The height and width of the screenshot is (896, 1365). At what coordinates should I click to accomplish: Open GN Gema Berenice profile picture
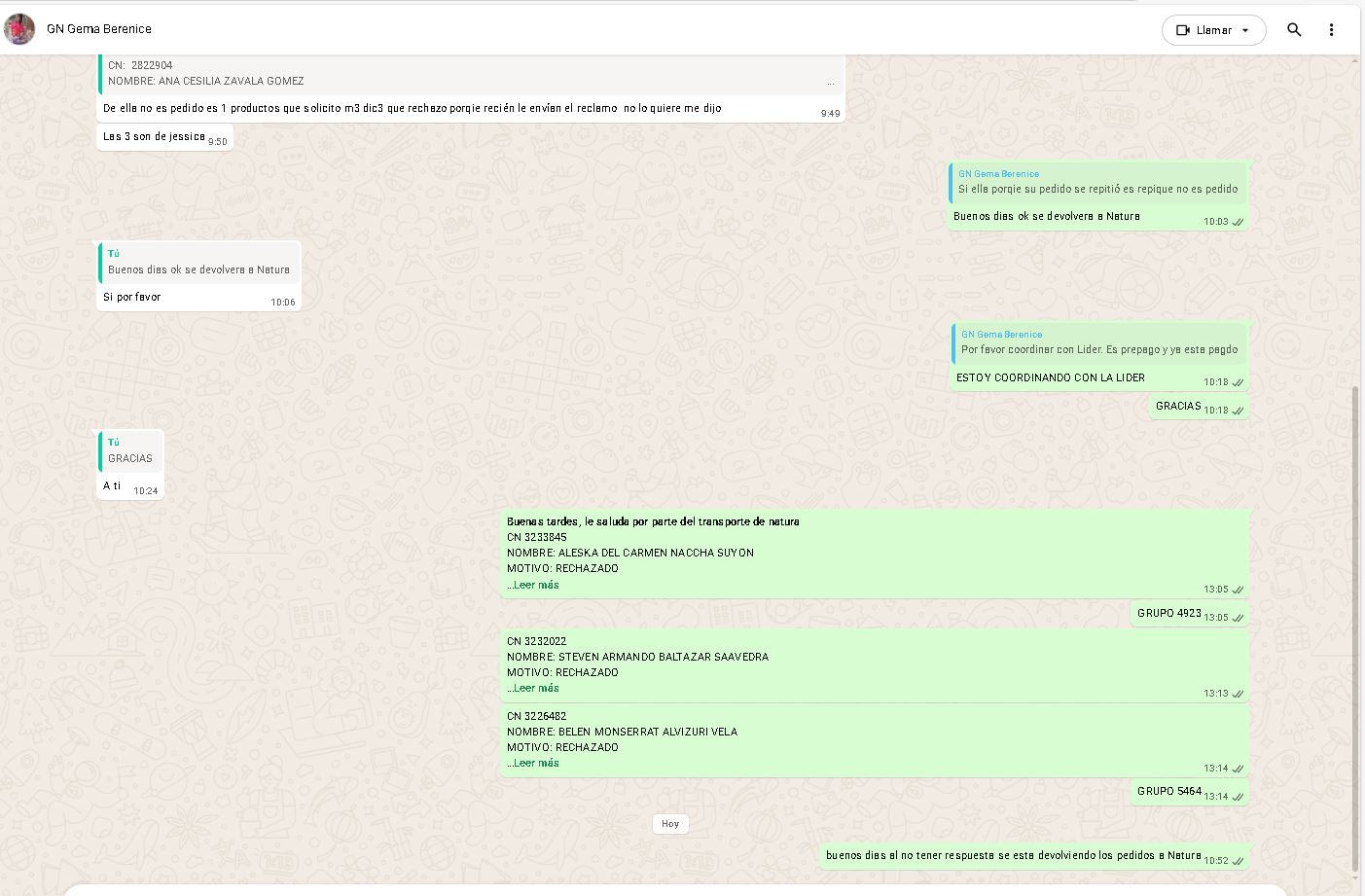click(x=19, y=29)
